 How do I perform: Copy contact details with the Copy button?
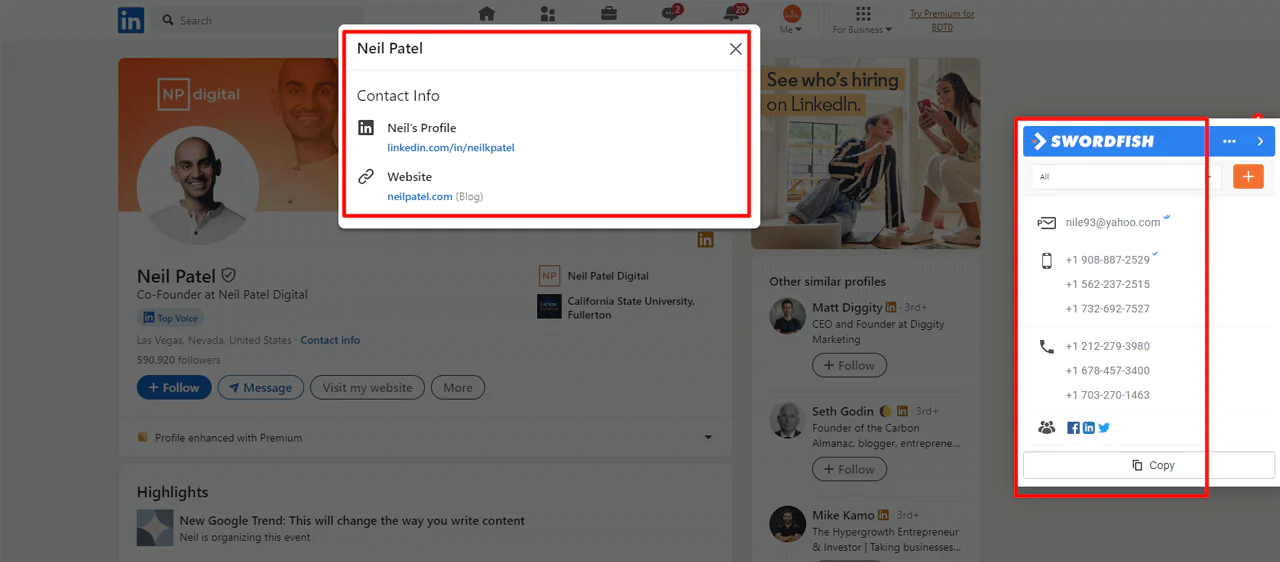pyautogui.click(x=1148, y=466)
